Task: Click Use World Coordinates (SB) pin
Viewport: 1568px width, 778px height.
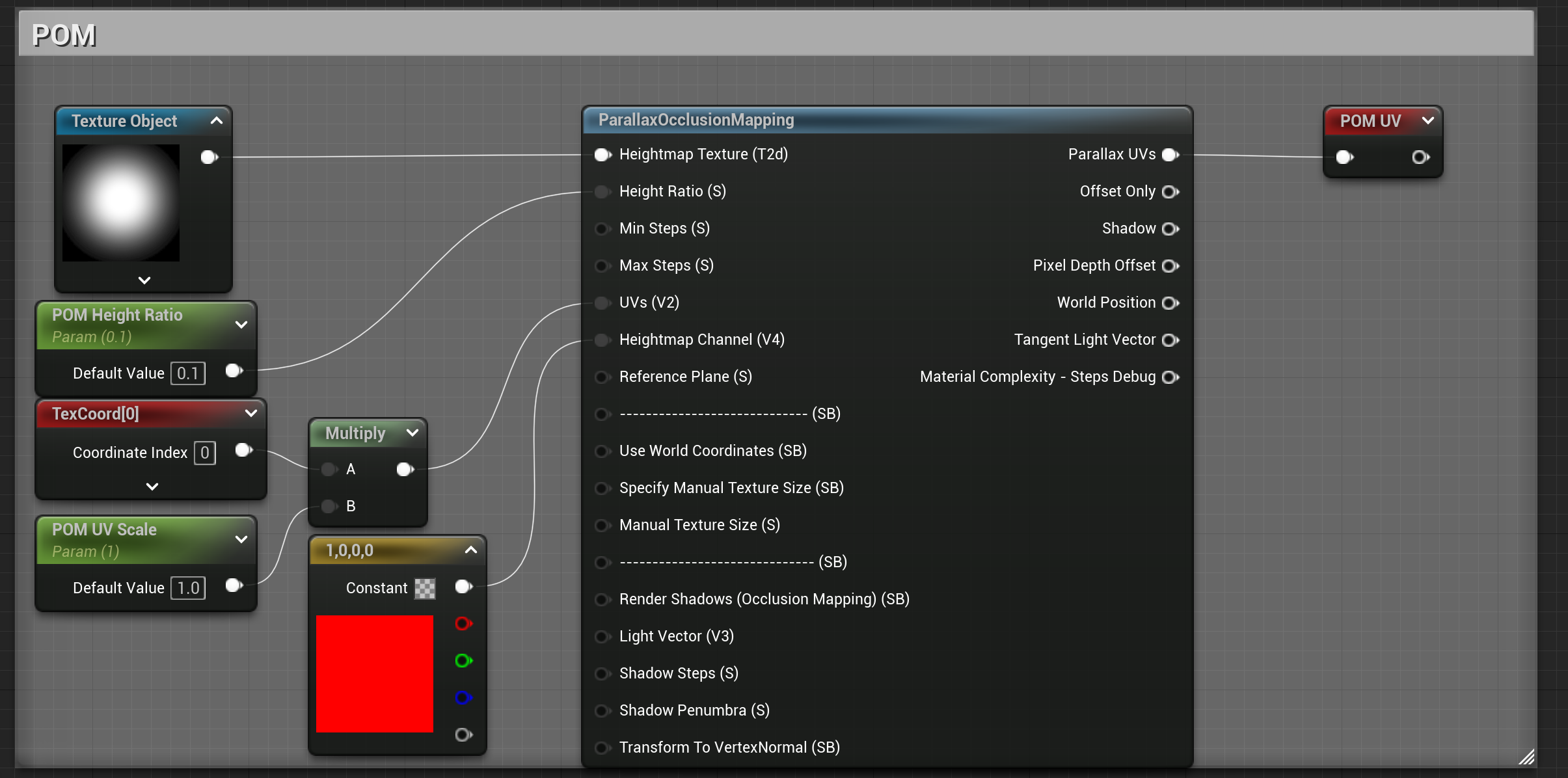Action: (x=603, y=451)
